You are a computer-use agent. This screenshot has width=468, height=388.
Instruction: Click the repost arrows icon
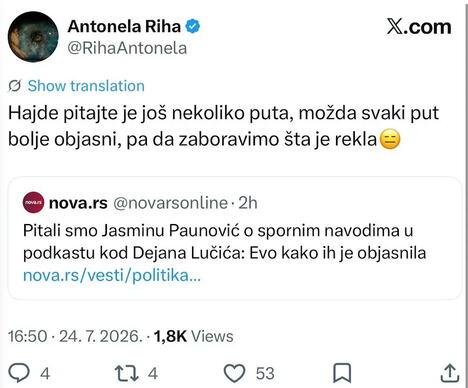[126, 373]
